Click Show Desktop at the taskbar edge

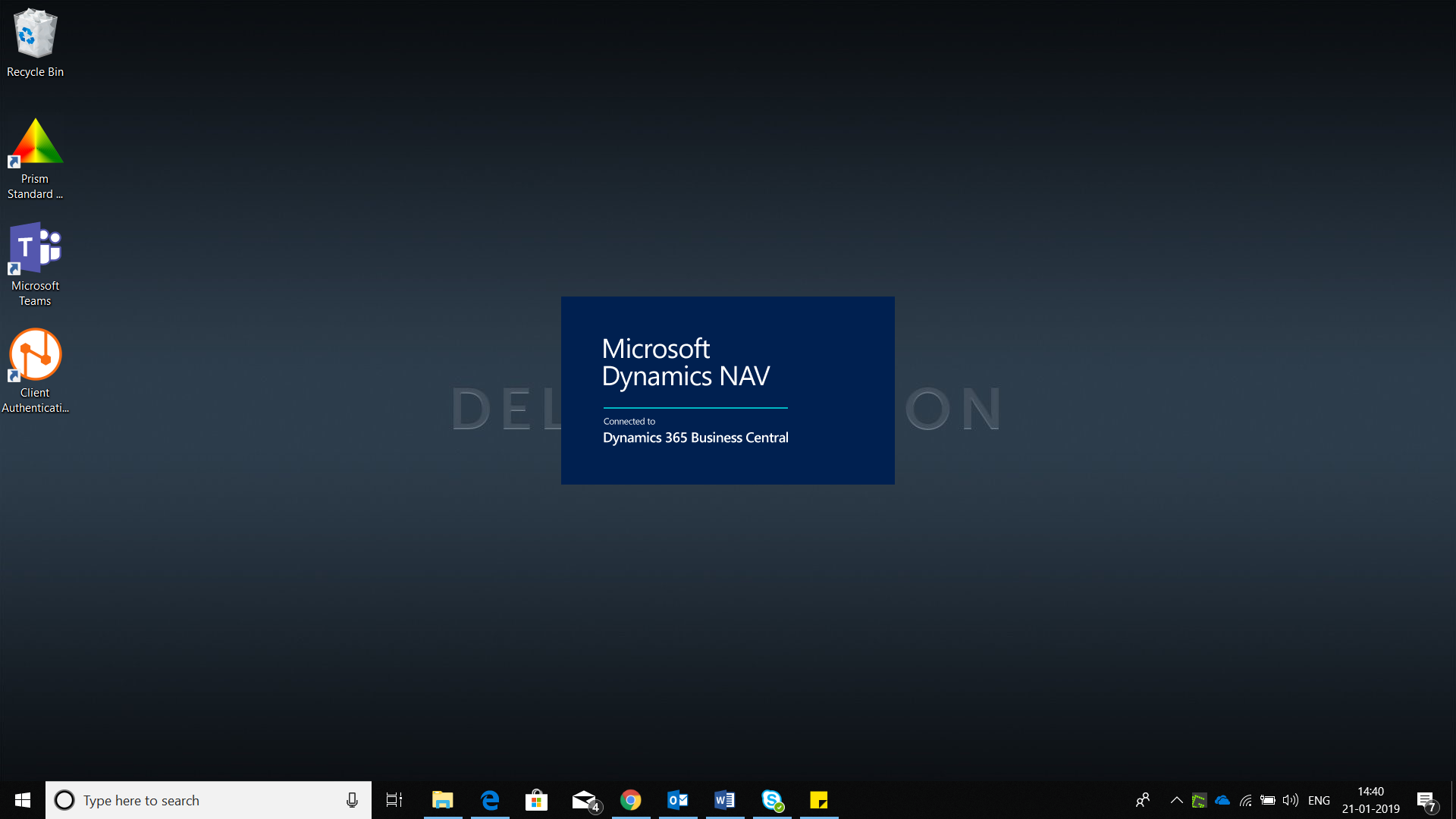[x=1453, y=800]
